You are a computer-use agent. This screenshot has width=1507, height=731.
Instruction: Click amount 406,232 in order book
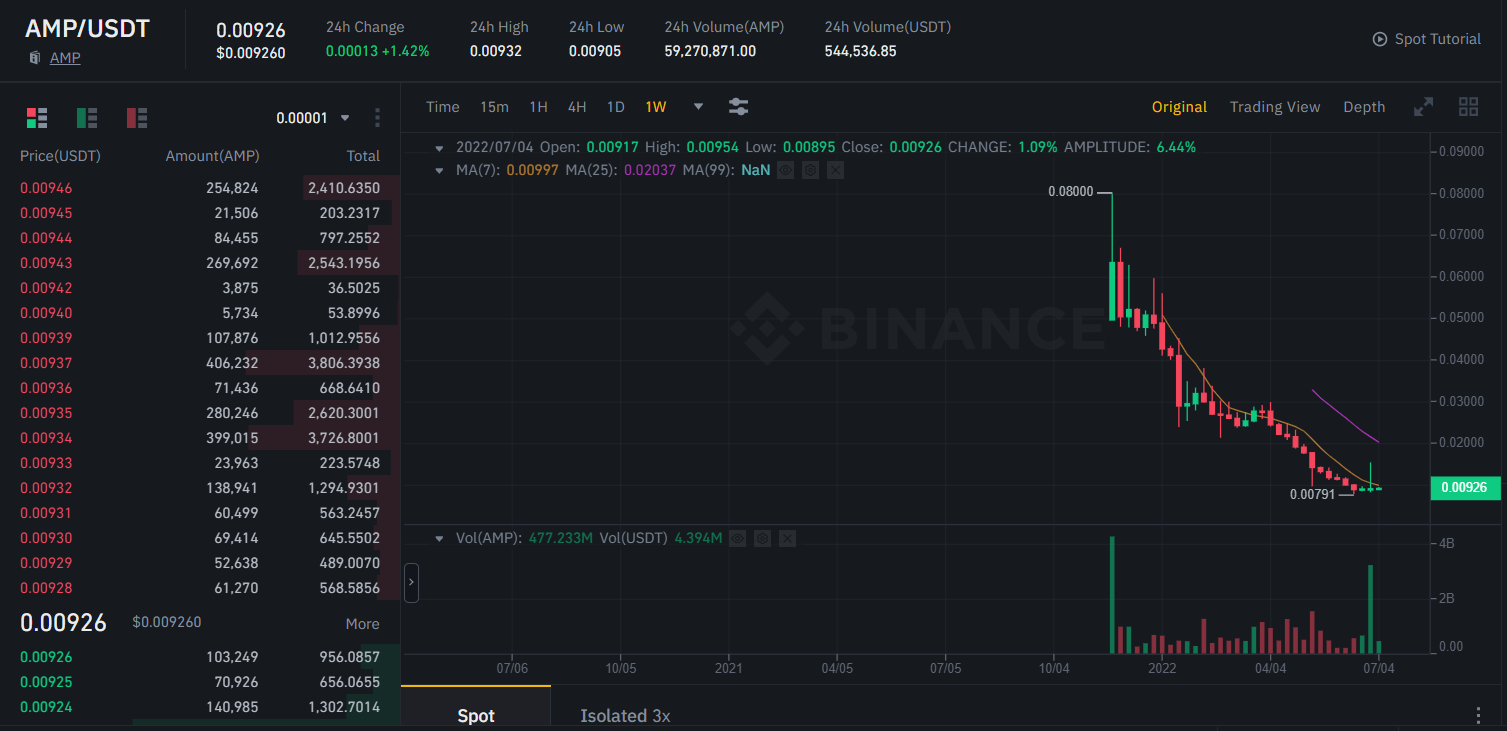coord(230,363)
